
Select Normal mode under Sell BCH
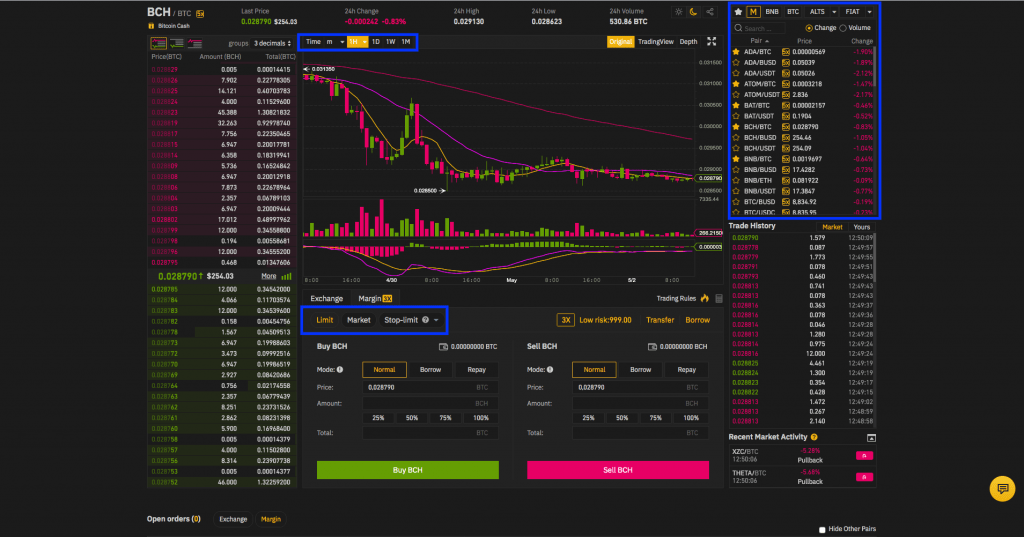594,370
